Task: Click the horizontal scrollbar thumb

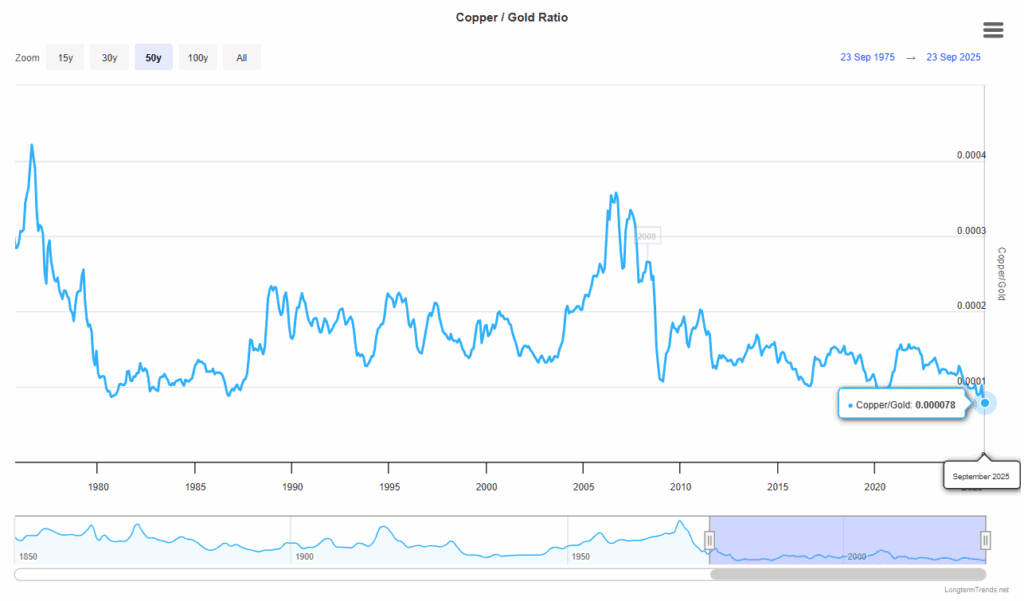Action: (x=847, y=575)
